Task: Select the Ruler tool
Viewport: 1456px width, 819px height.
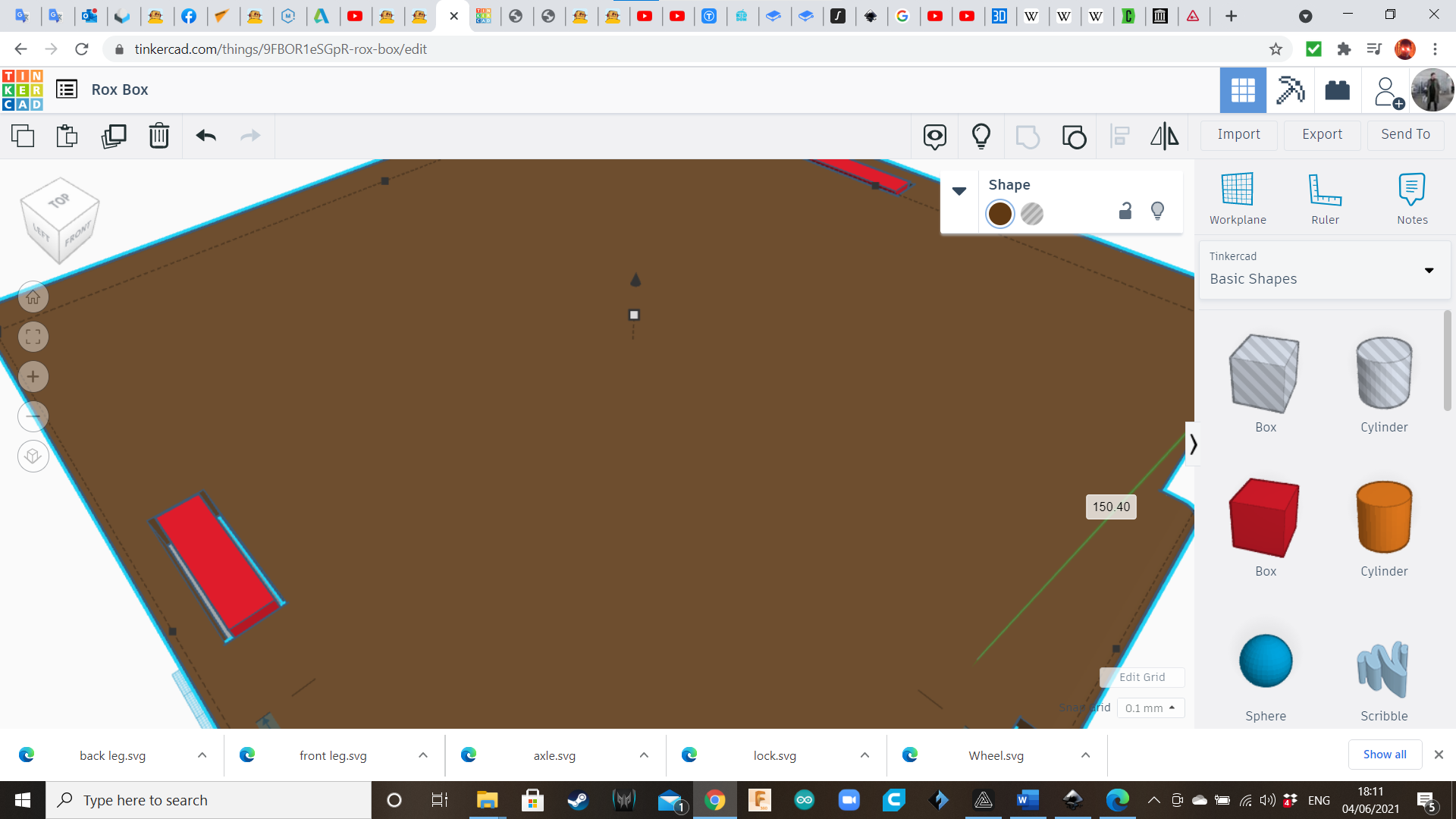Action: pyautogui.click(x=1325, y=198)
